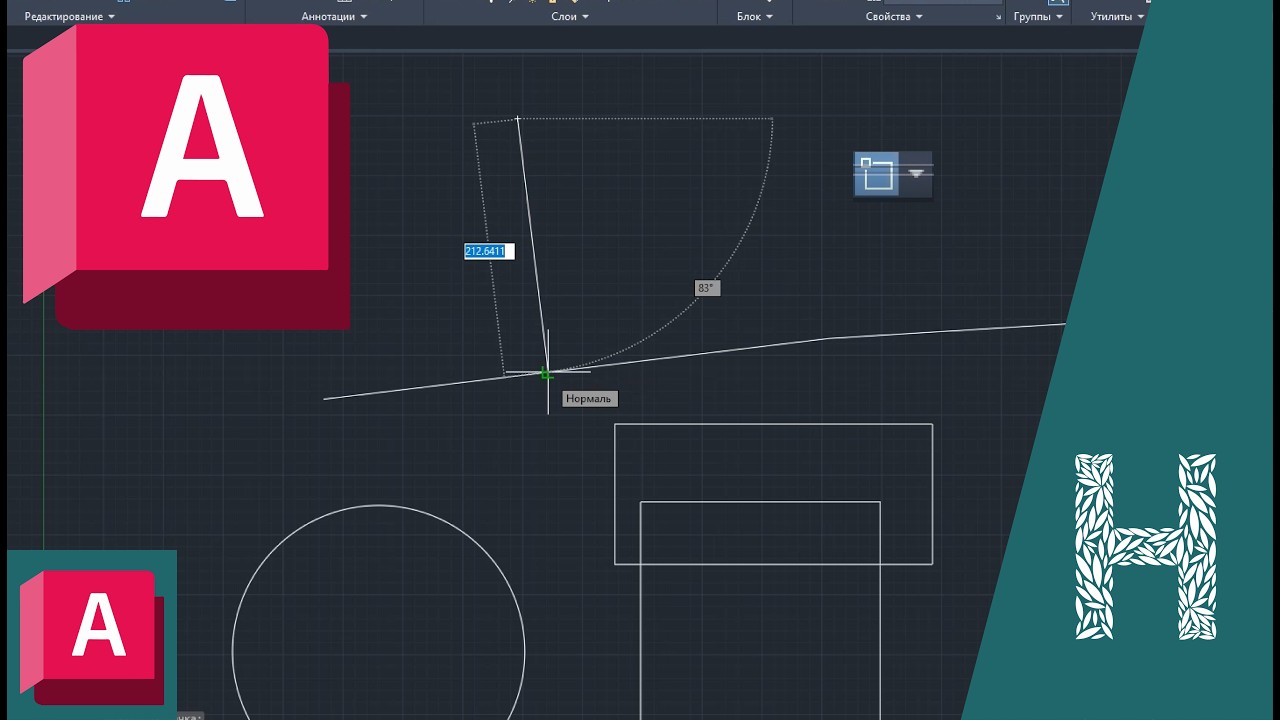Open the Свойства panel dialog launcher arrow
Image resolution: width=1280 pixels, height=720 pixels.
(x=998, y=18)
